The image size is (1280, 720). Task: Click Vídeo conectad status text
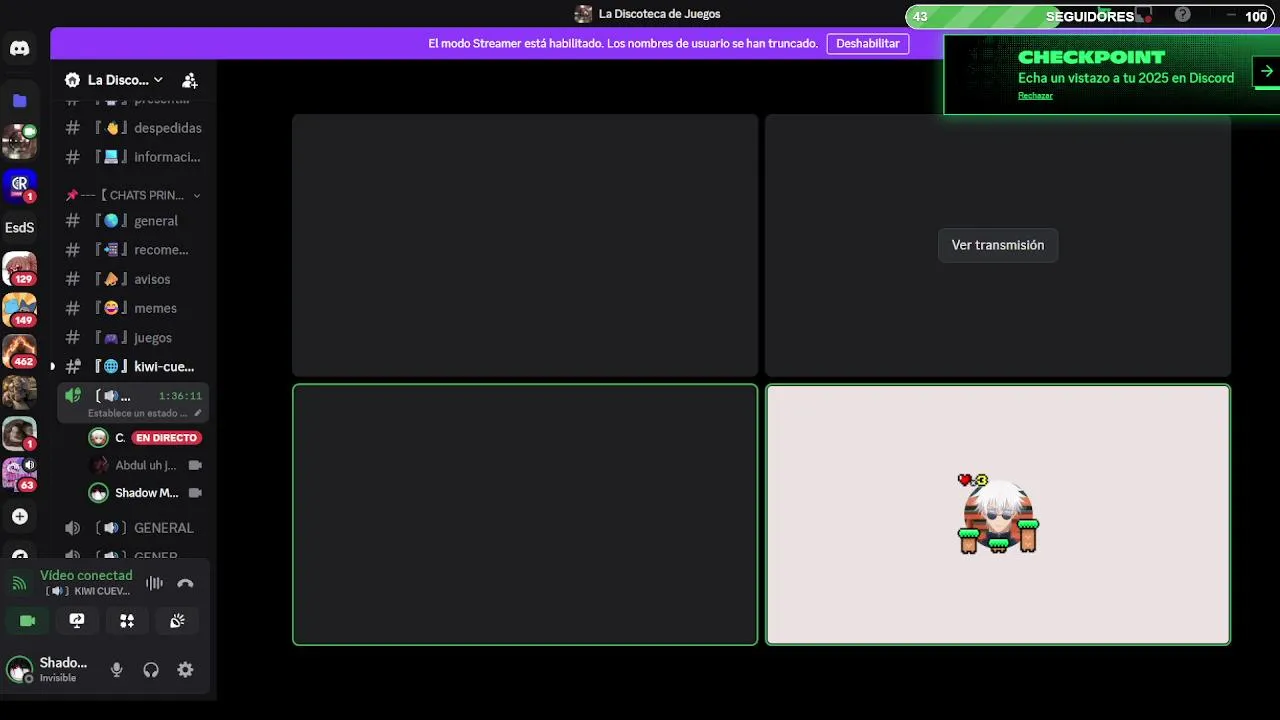86,575
